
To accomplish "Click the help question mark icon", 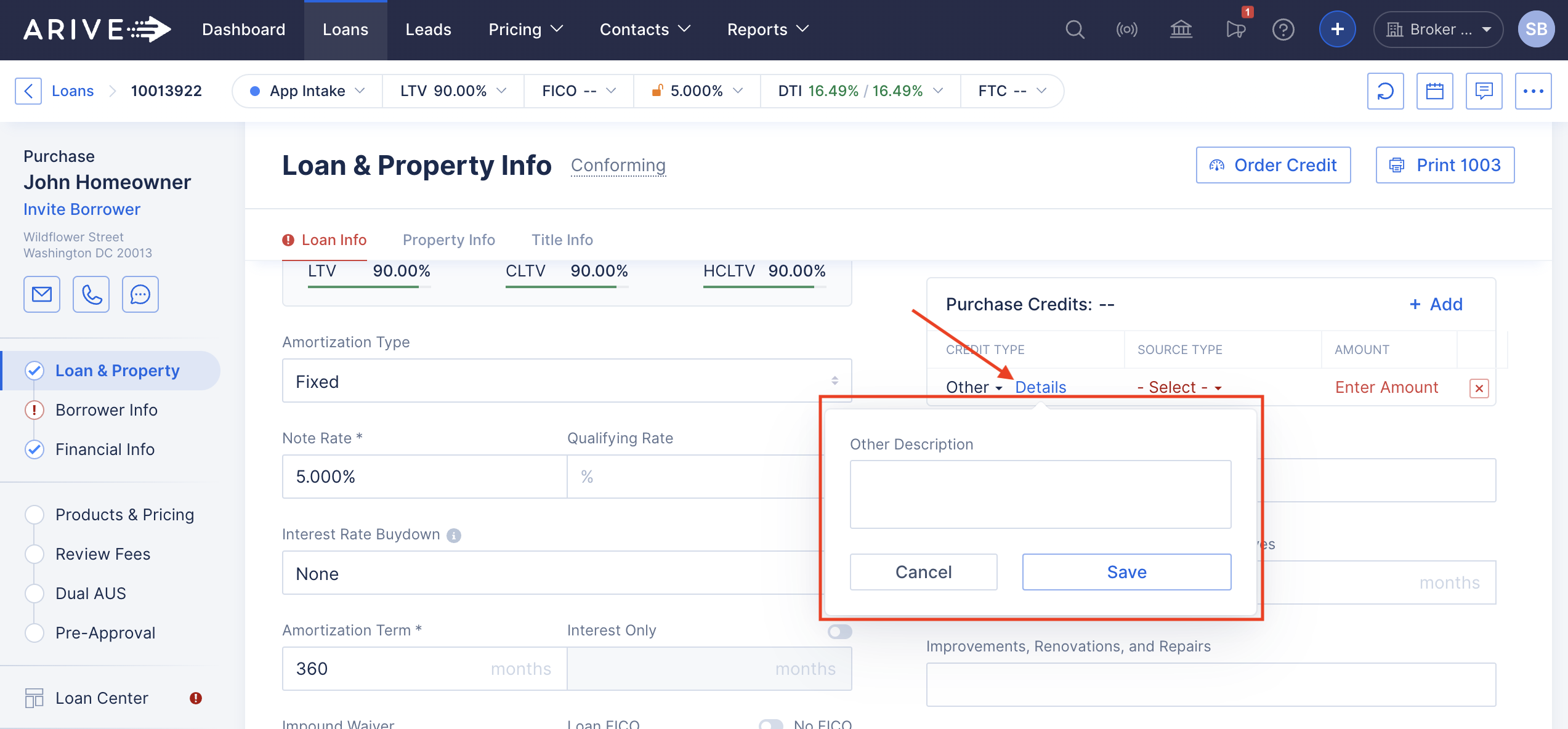I will tap(1283, 30).
